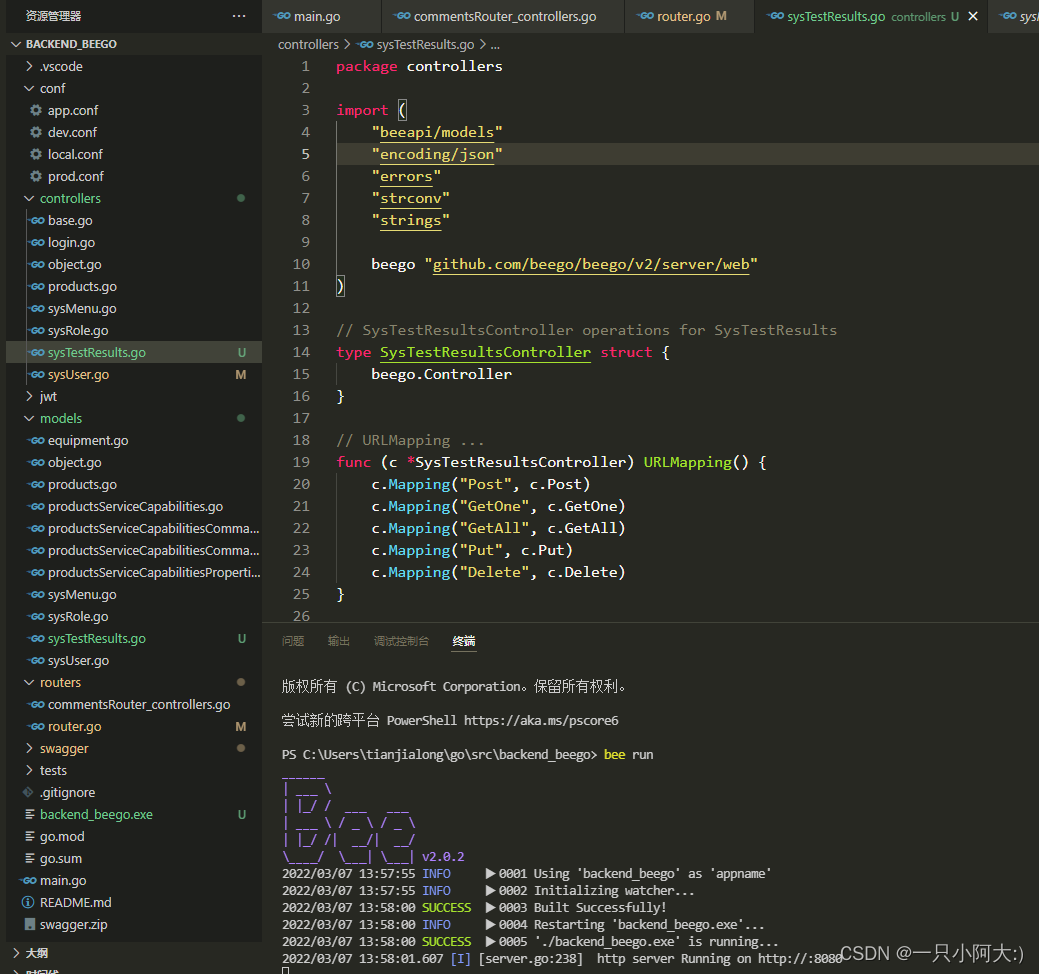Open local.conf gear file icon

[x=36, y=154]
